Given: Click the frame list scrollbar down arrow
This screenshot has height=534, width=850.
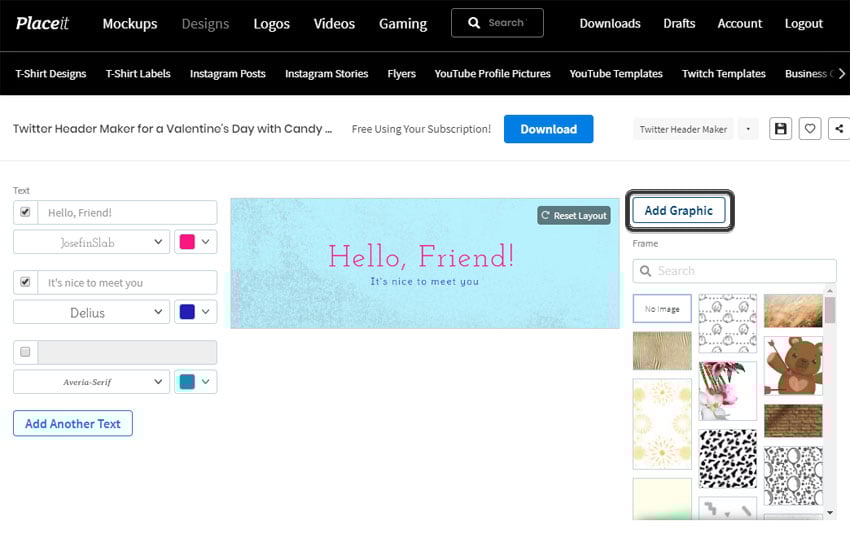Looking at the screenshot, I should (830, 512).
